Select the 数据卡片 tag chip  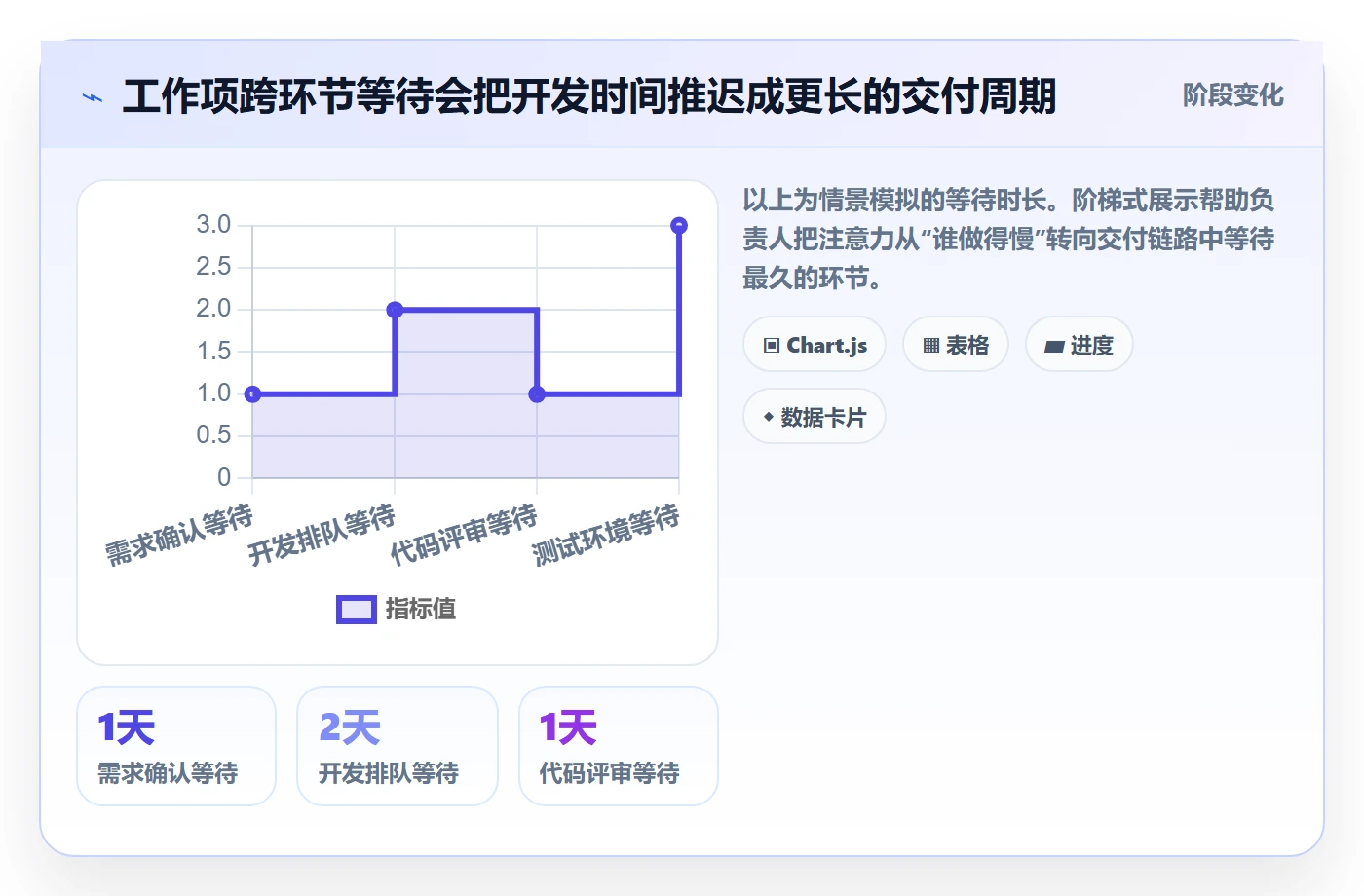[815, 417]
